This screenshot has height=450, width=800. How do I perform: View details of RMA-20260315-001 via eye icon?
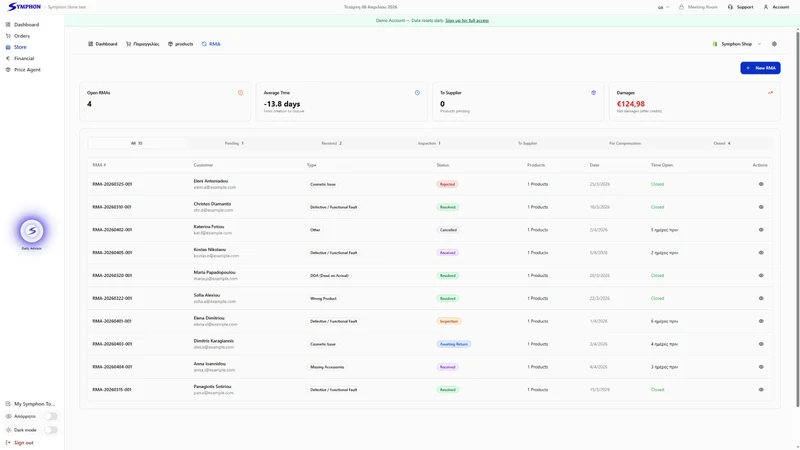761,389
